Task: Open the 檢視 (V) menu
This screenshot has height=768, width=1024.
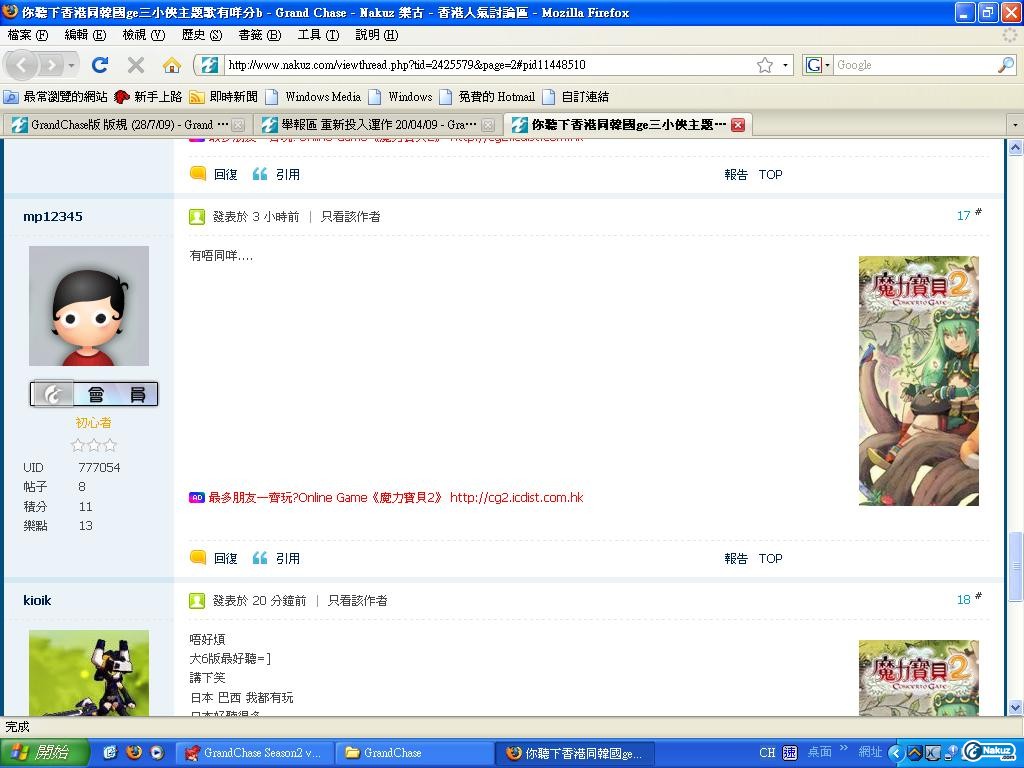Action: pos(144,35)
